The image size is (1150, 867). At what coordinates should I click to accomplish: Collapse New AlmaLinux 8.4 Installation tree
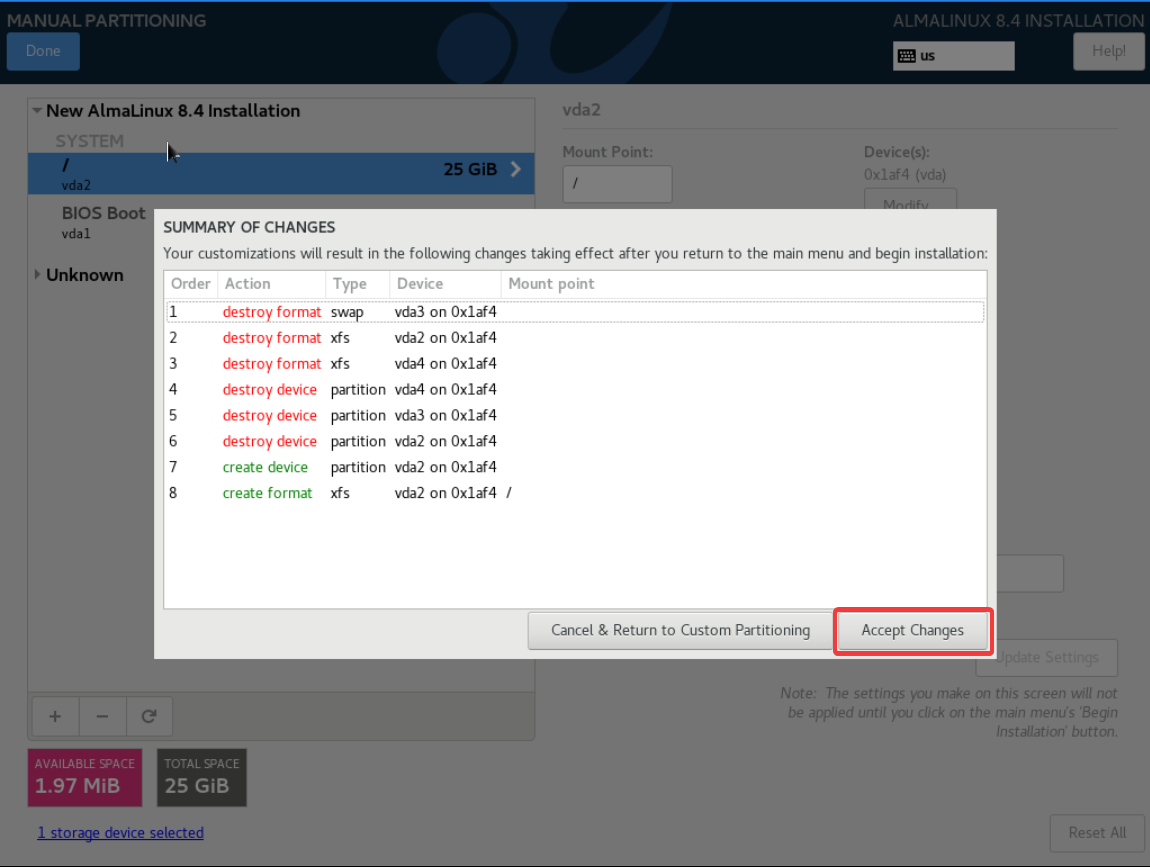pos(37,111)
